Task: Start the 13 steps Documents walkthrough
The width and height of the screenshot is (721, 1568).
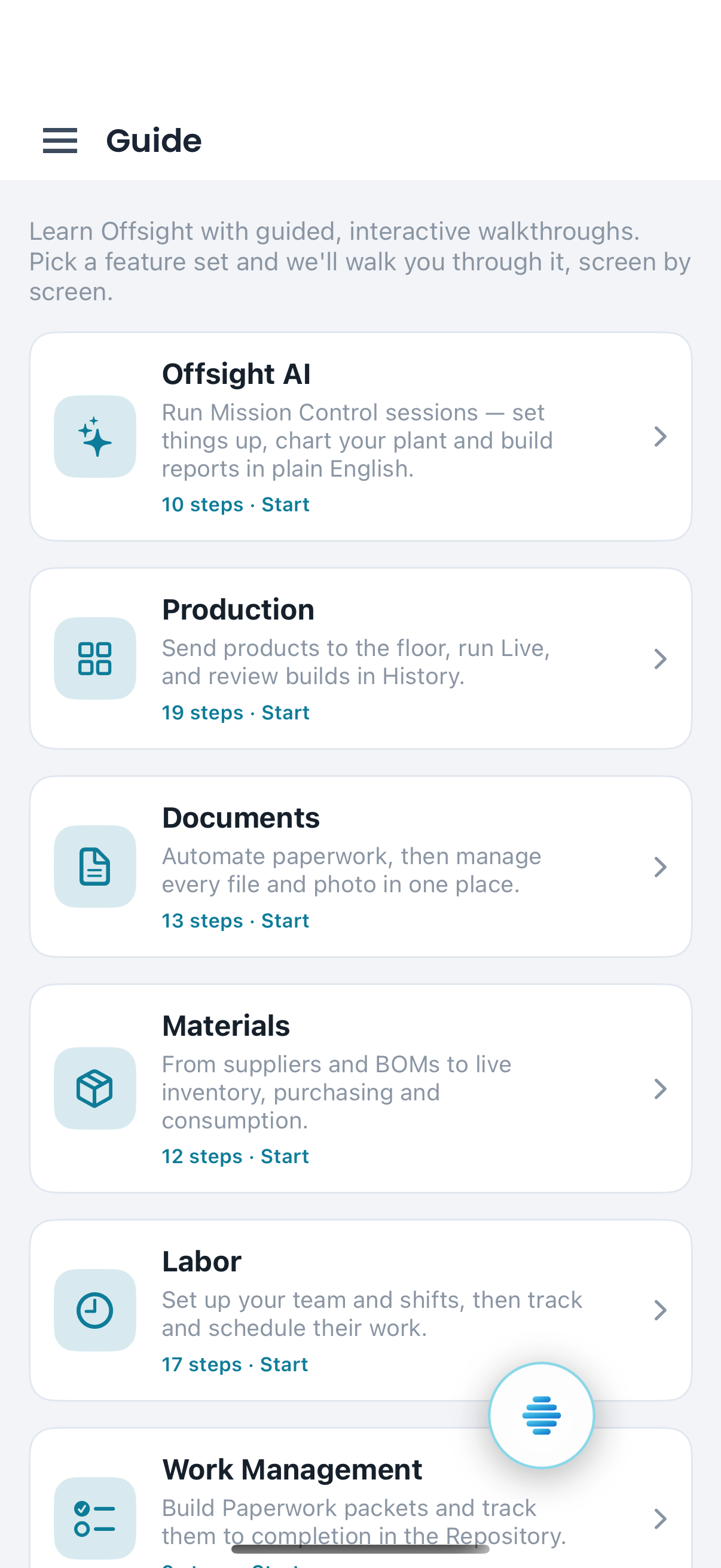Action: 236,921
